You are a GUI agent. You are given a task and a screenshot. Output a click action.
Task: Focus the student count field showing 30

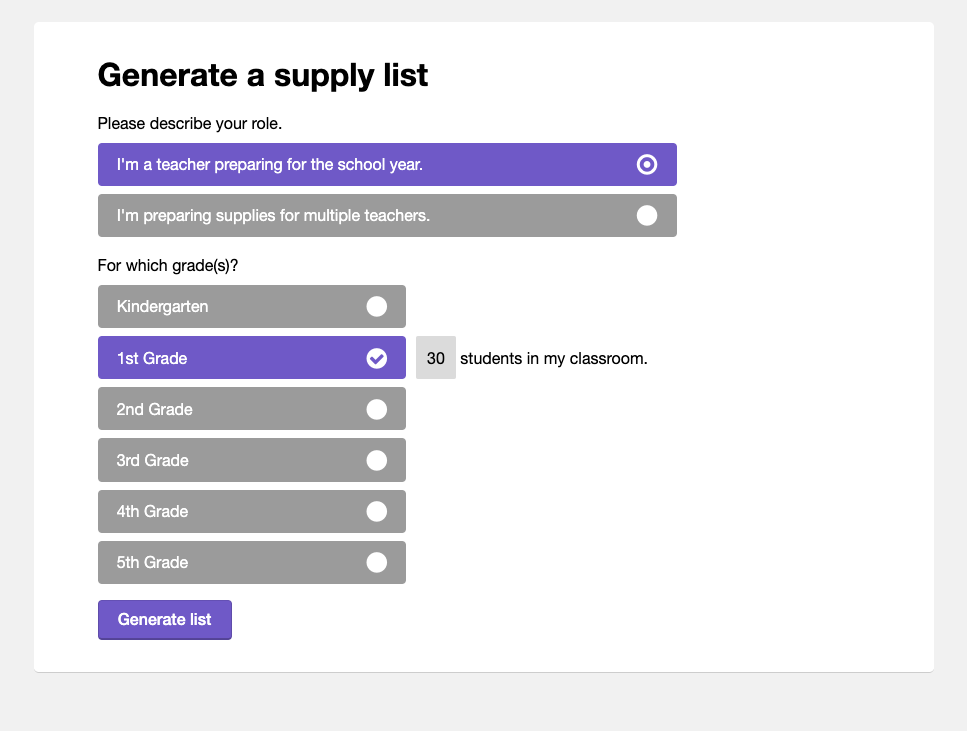pos(435,358)
